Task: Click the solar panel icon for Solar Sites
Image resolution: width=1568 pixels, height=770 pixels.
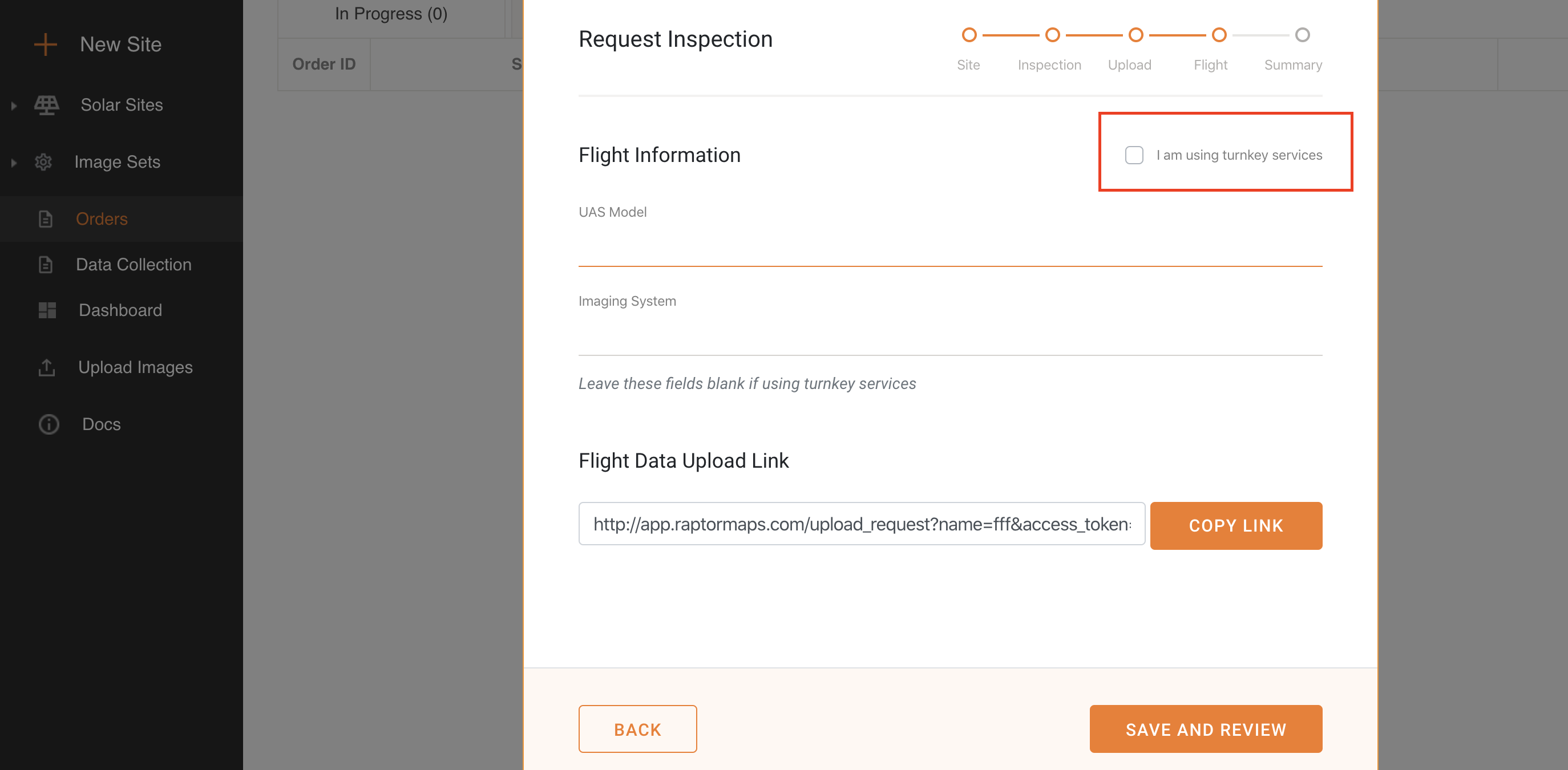Action: point(46,104)
